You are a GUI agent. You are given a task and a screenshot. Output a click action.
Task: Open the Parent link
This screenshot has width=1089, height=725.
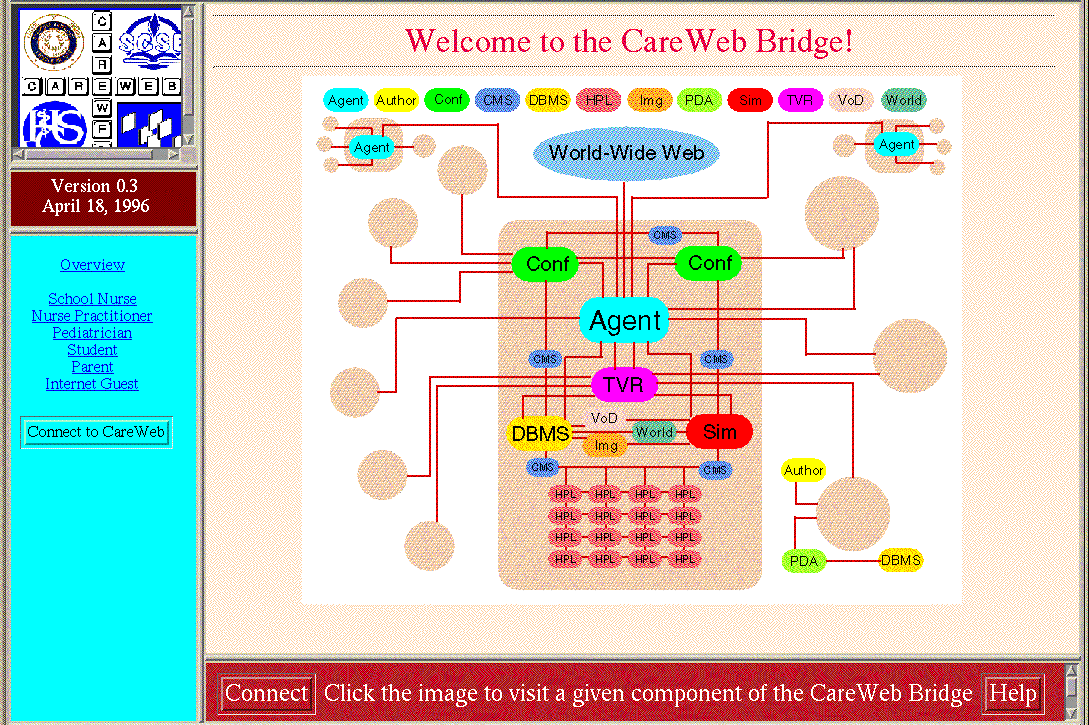[x=92, y=367]
